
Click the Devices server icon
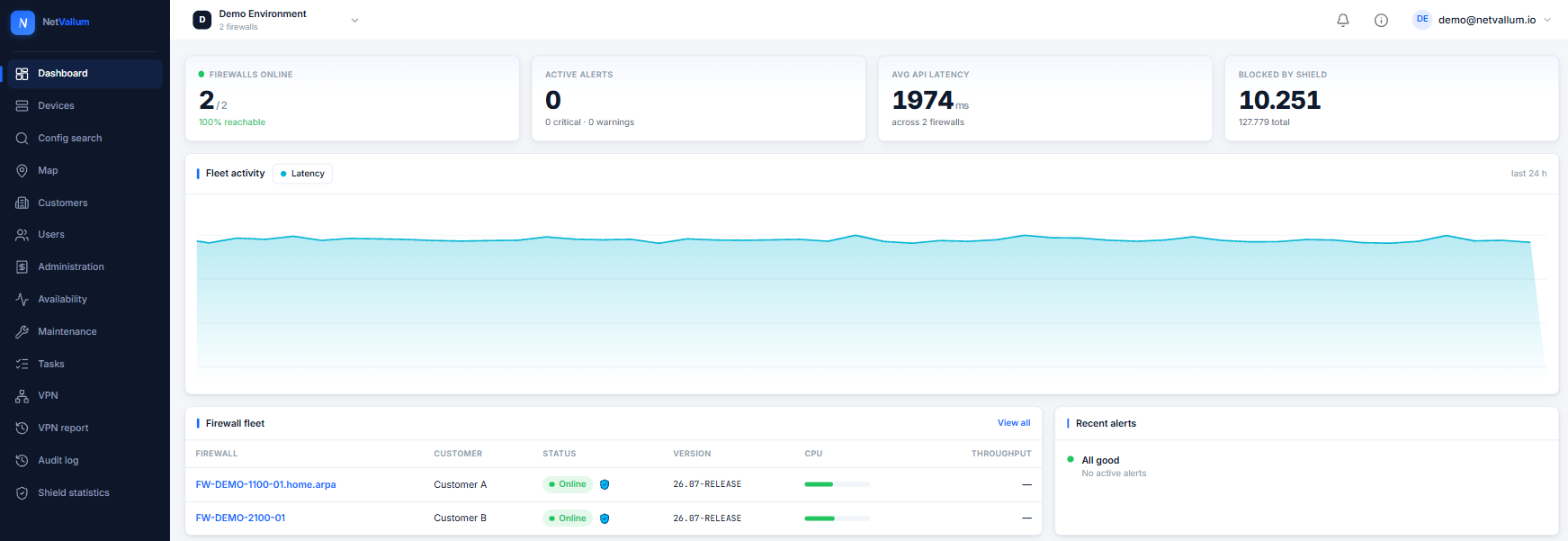coord(22,106)
